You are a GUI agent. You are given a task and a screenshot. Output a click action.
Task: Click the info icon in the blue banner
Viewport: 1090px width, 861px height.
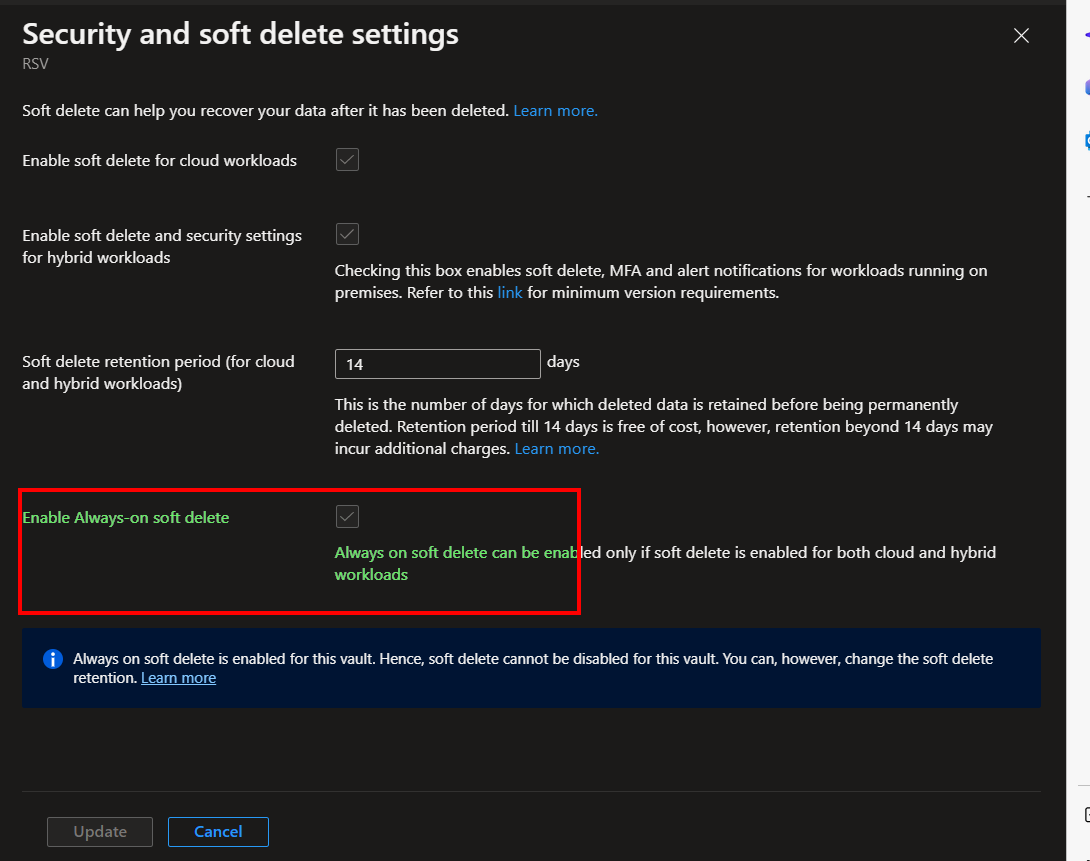(x=52, y=659)
